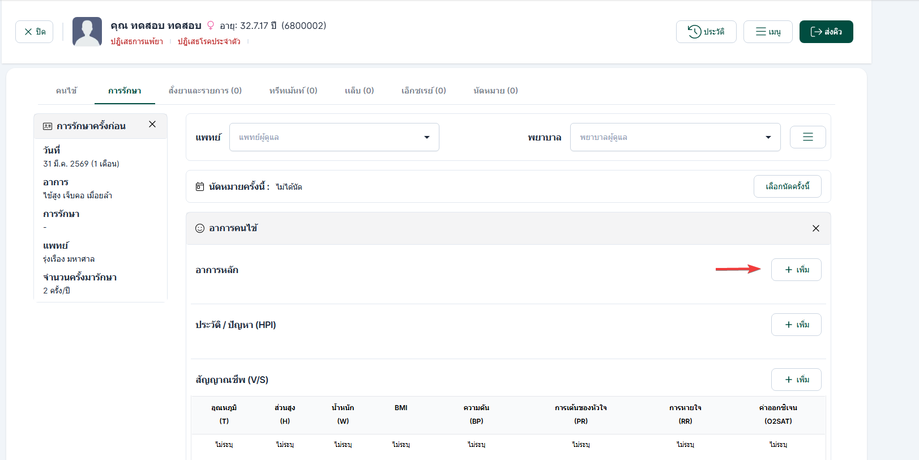Click the 2 ครั้ง/ปี visit count
The height and width of the screenshot is (460, 919).
(x=56, y=290)
